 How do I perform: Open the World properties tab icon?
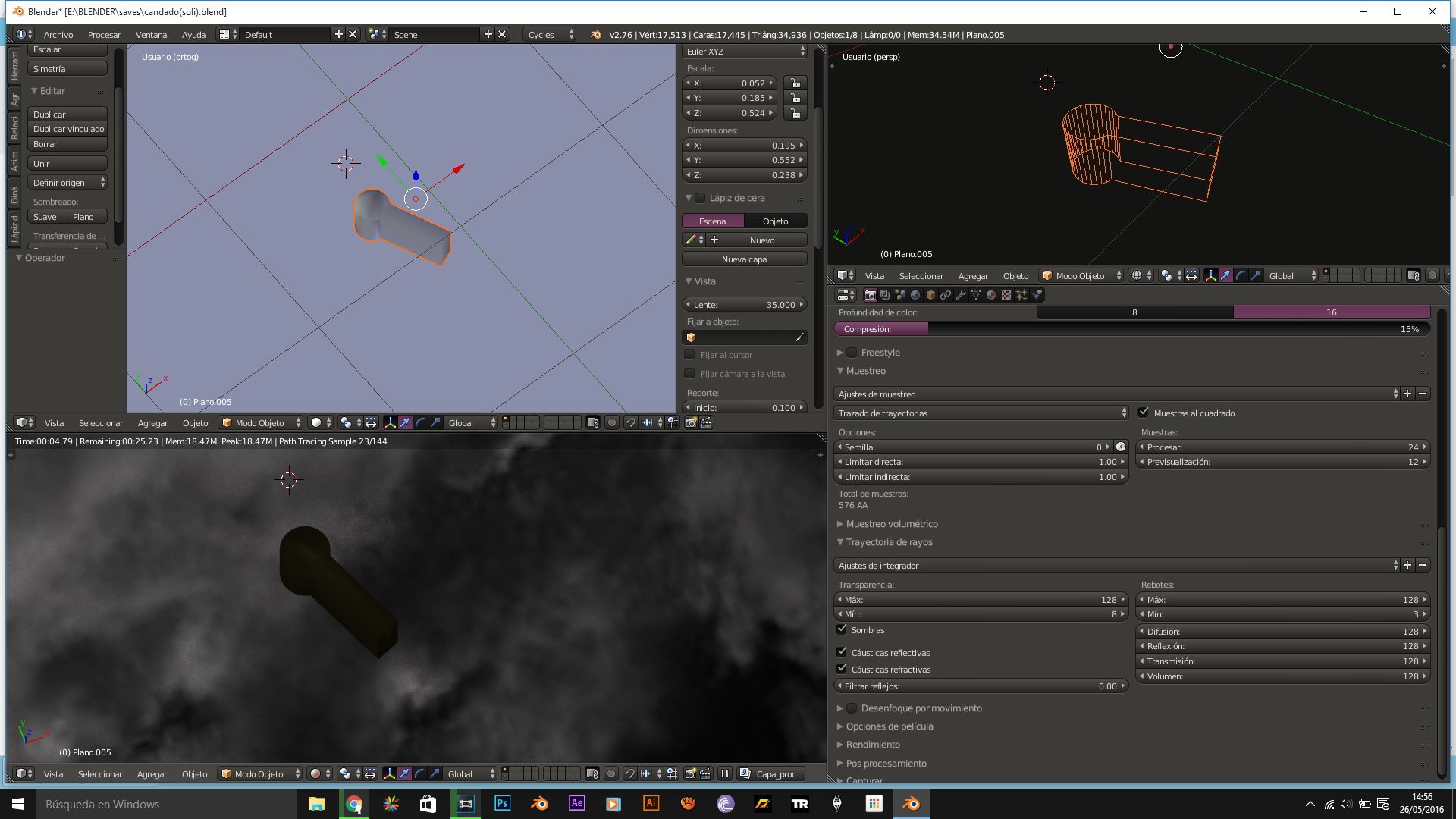[915, 295]
